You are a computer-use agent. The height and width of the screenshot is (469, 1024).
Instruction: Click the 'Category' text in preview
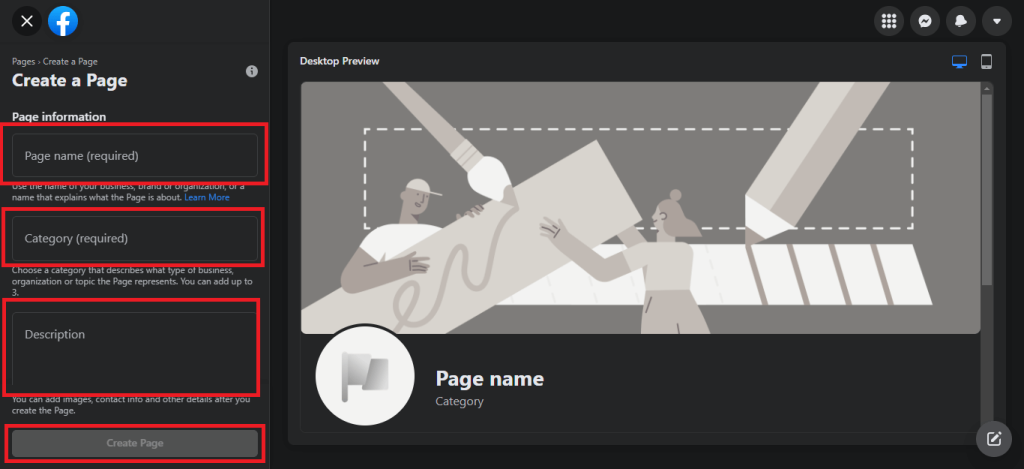pos(459,401)
